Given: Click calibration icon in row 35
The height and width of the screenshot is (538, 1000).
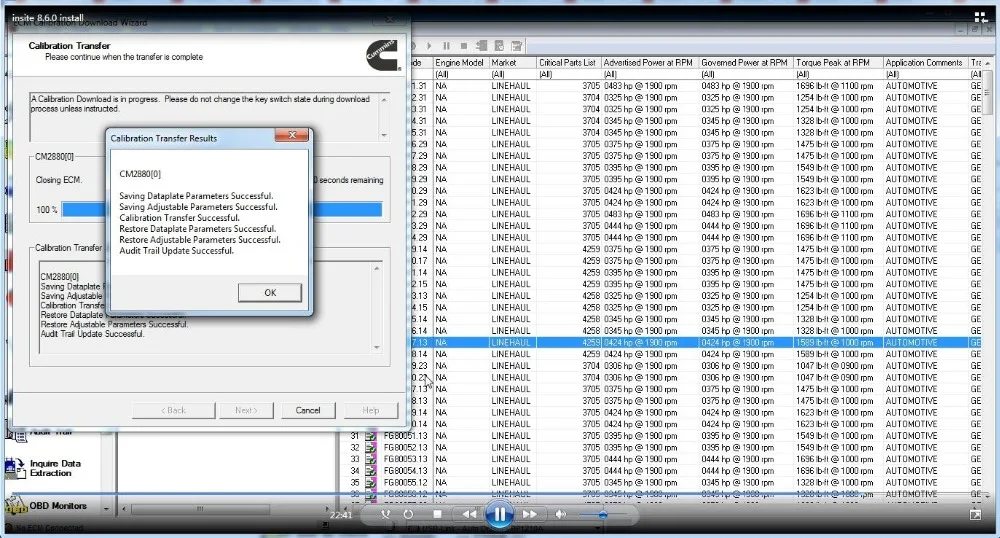Looking at the screenshot, I should click(371, 483).
